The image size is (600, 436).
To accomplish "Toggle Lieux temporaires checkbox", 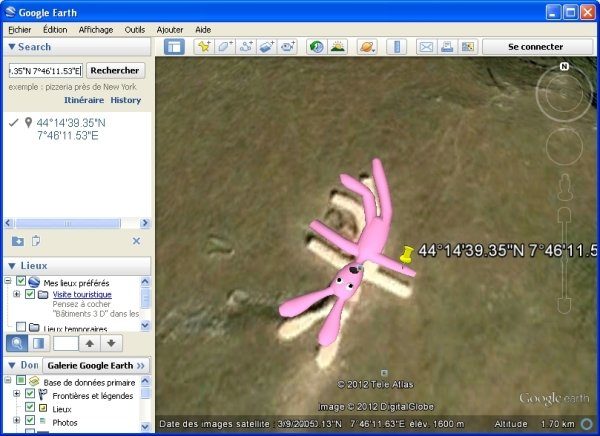I will tap(21, 327).
